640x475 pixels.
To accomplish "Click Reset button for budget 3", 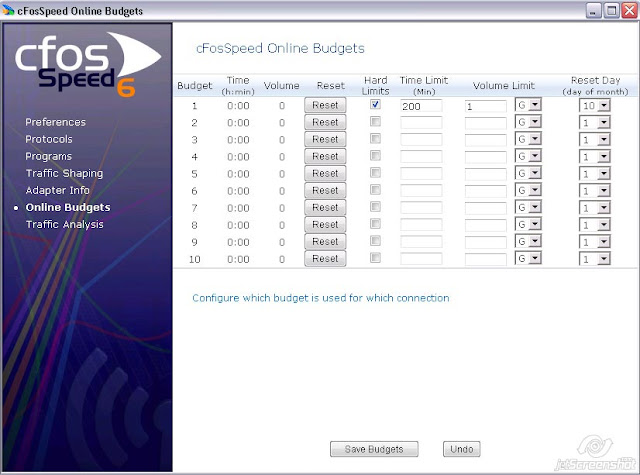I will [325, 139].
